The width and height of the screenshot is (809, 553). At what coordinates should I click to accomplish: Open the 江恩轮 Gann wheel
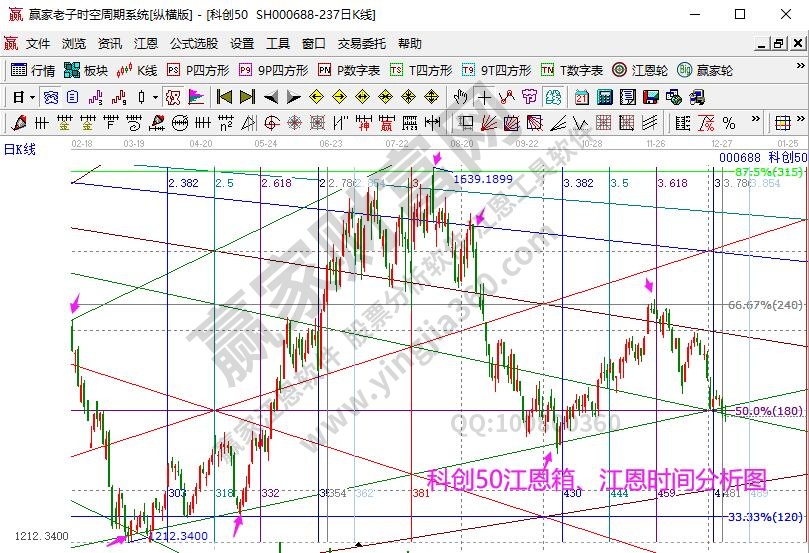pos(640,70)
